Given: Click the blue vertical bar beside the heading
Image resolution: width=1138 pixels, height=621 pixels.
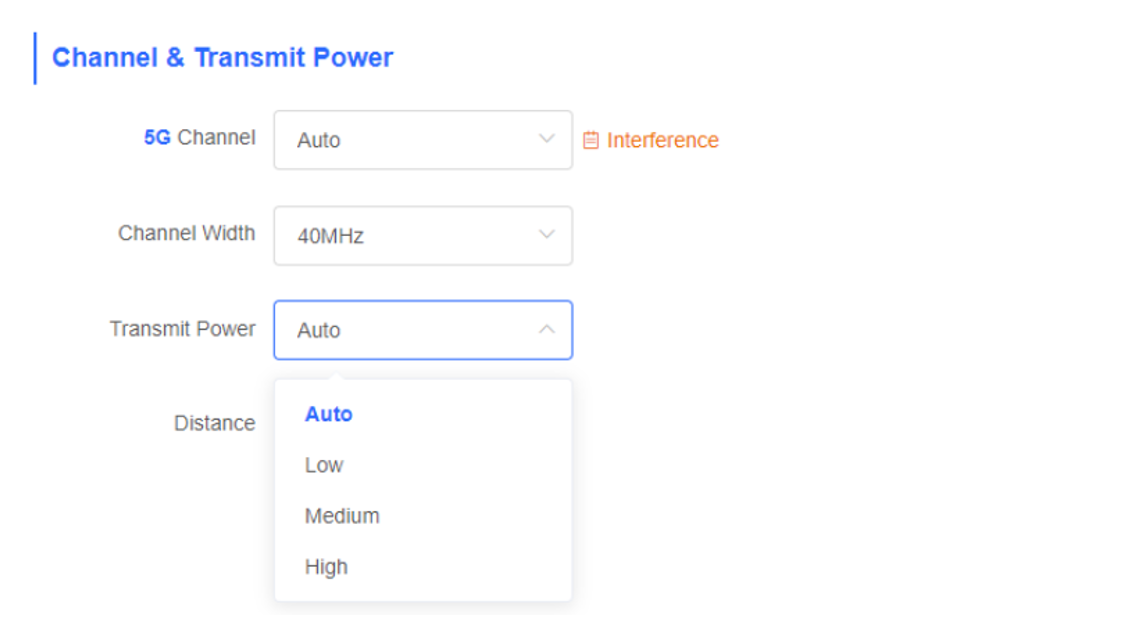Looking at the screenshot, I should tap(35, 58).
